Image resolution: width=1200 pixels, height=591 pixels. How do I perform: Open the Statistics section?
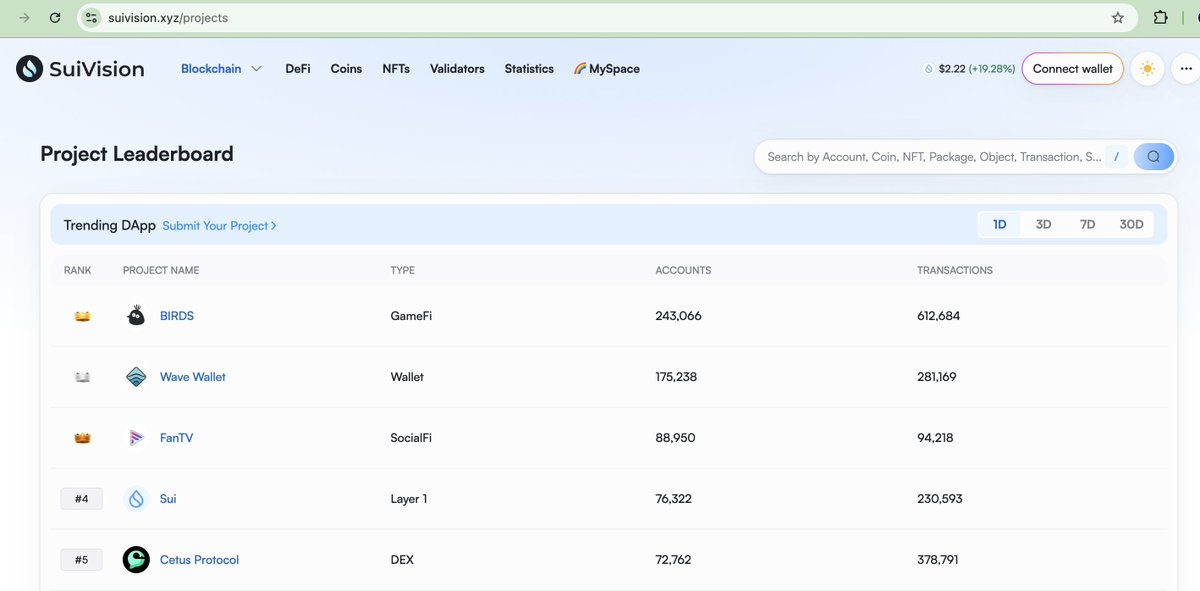[x=529, y=68]
